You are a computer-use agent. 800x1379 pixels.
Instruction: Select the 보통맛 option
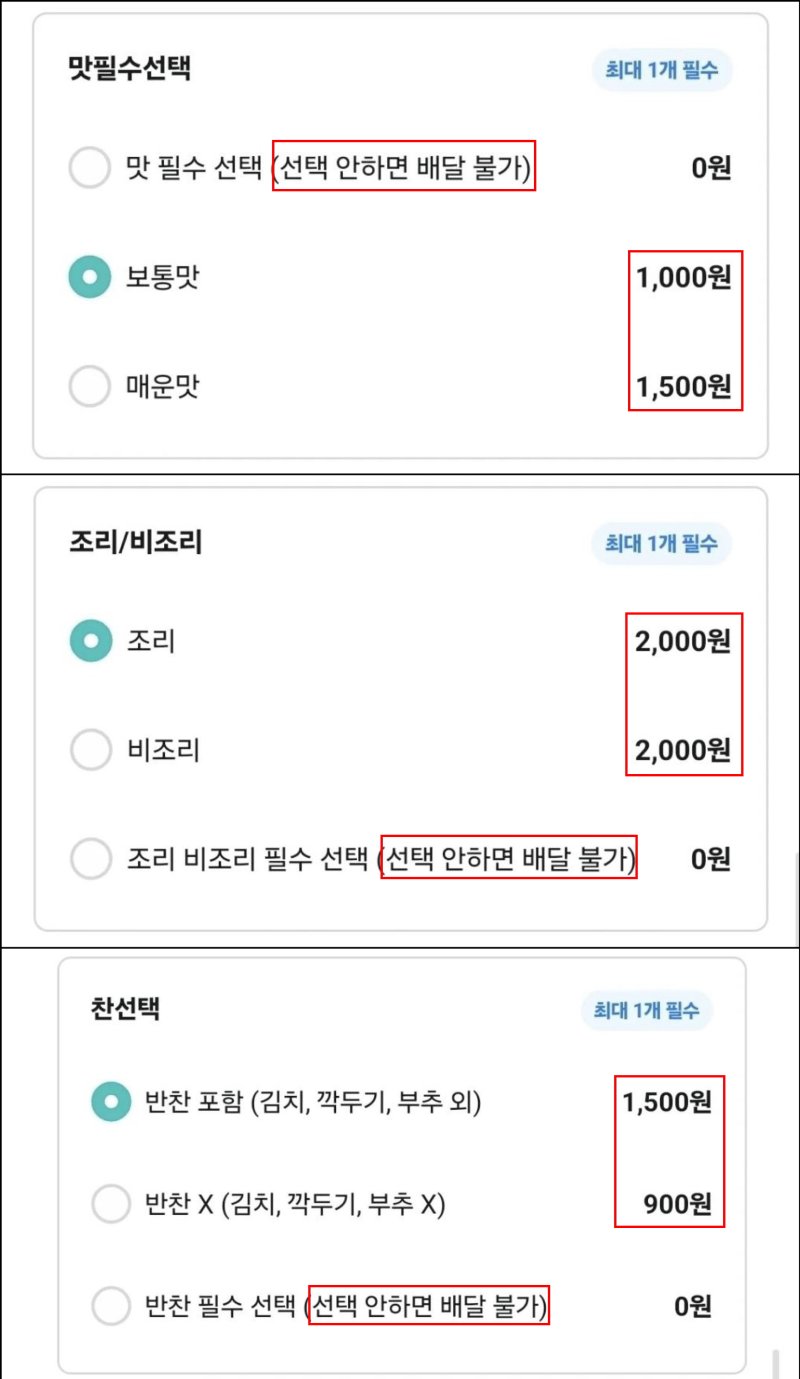91,277
